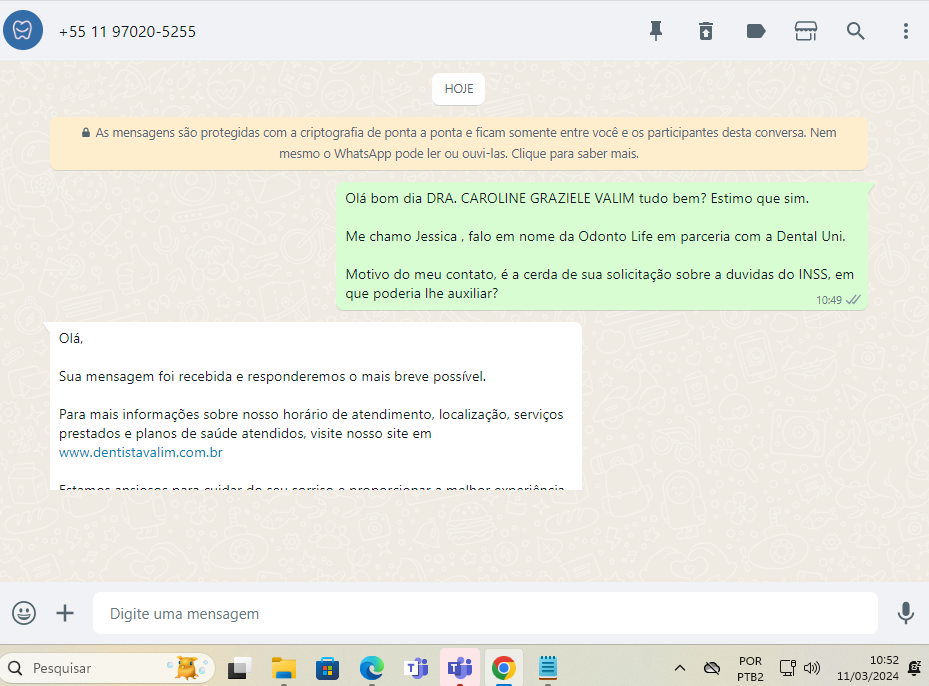Open the www.dentistavalim.com.br link
929x686 pixels.
(x=140, y=452)
